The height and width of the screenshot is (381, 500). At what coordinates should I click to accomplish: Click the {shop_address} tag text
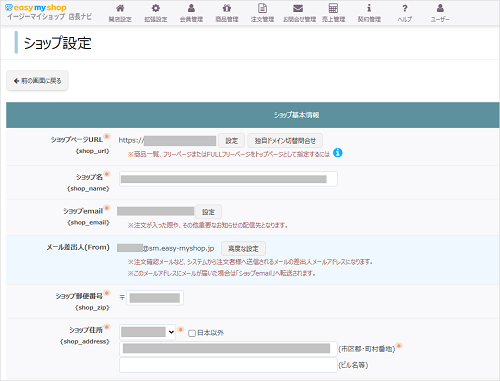[85, 341]
